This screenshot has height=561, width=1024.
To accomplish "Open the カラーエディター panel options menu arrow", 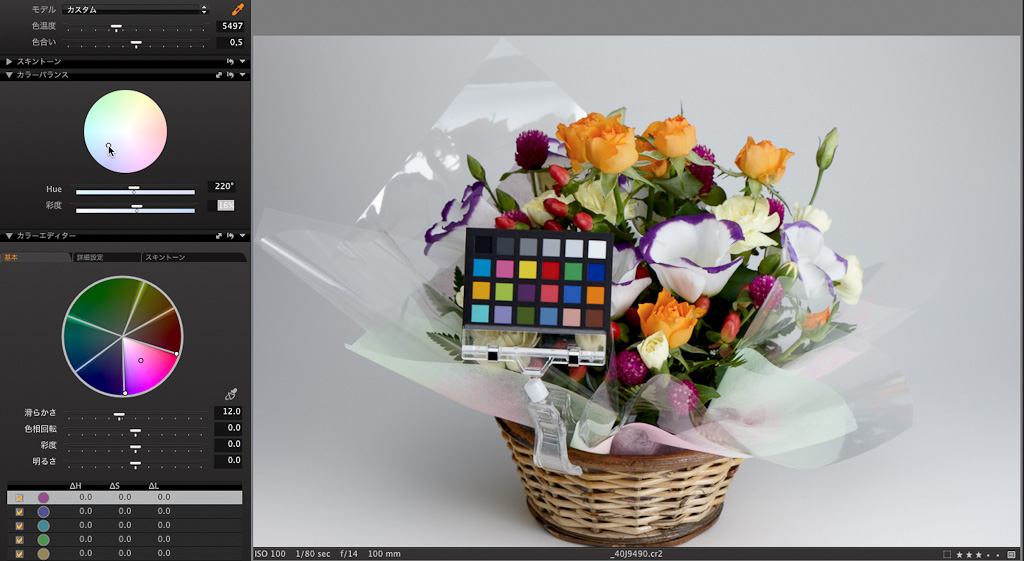I will coord(242,236).
